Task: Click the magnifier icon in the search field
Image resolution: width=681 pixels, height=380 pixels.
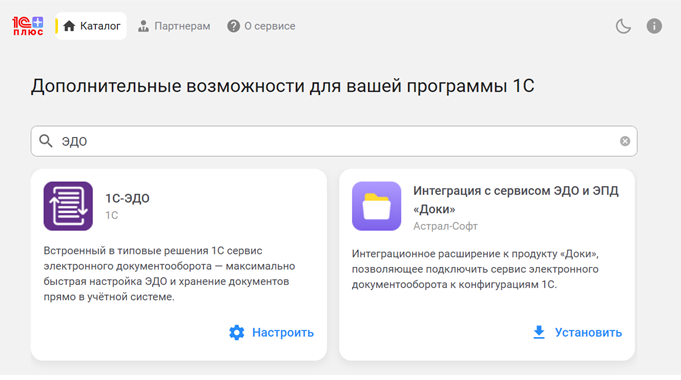Action: tap(46, 141)
